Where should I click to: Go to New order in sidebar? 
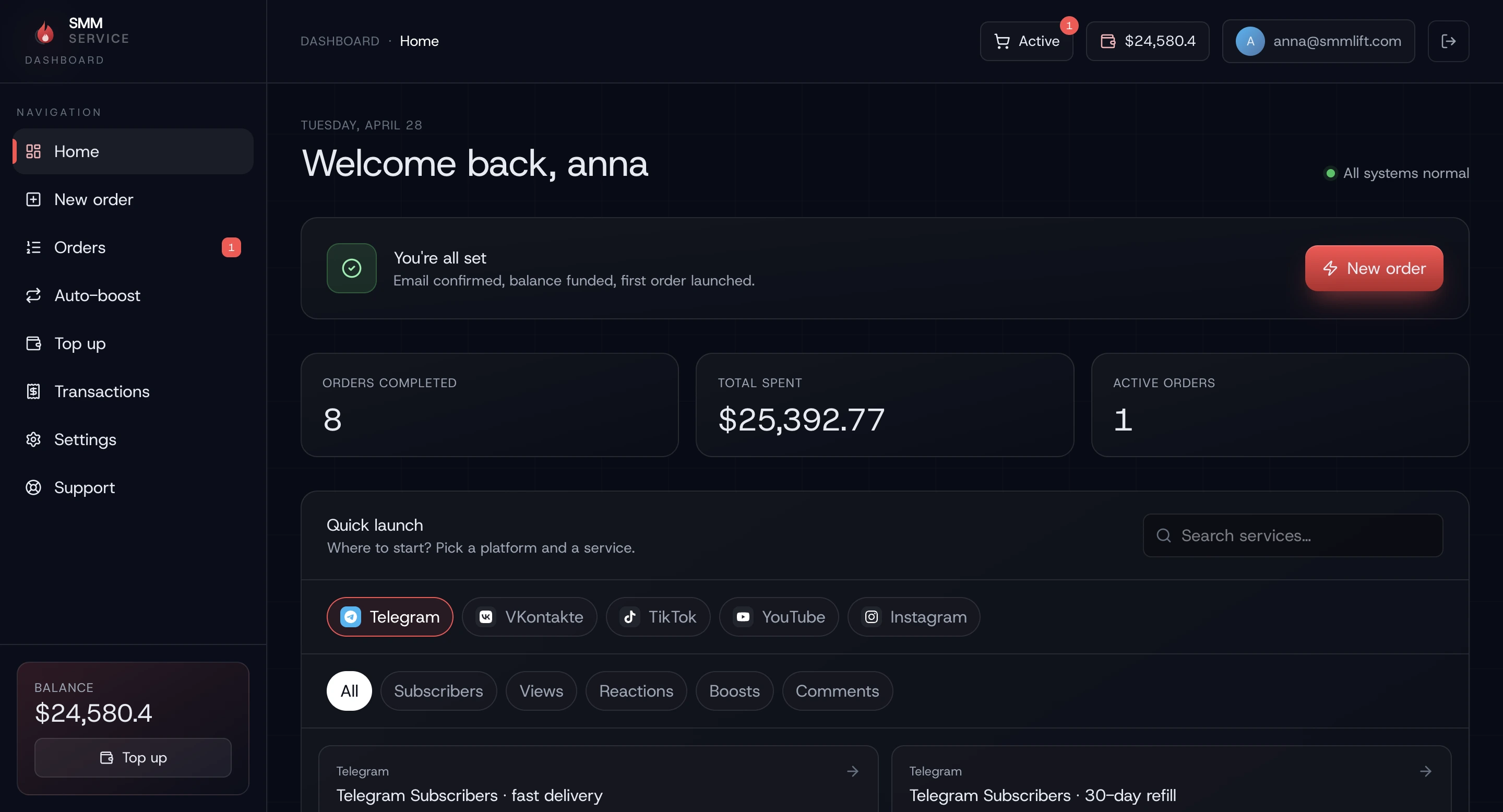(x=133, y=199)
